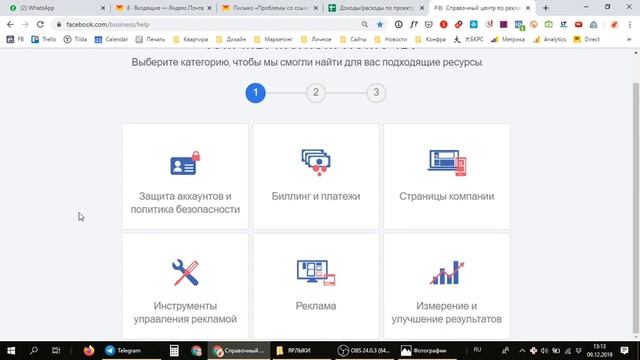This screenshot has width=640, height=360.
Task: Switch to the Доходы/расходы по проекту tab
Action: pos(376,8)
